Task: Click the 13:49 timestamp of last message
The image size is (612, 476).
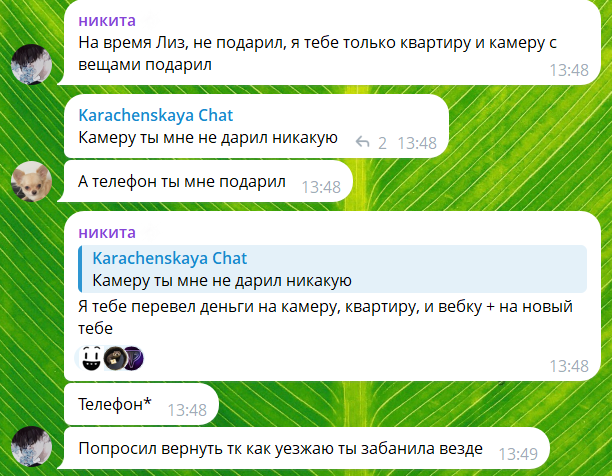Action: pos(518,454)
